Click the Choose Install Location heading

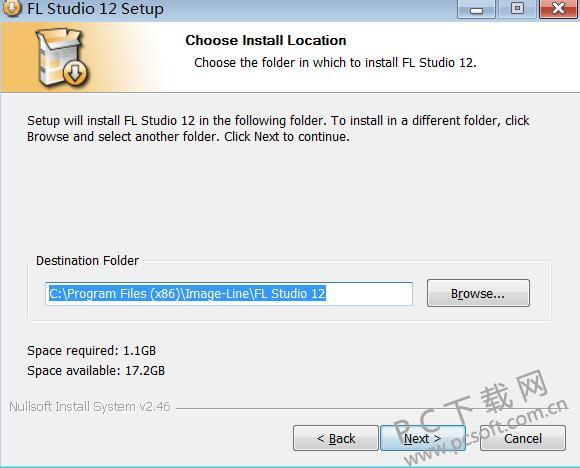266,40
